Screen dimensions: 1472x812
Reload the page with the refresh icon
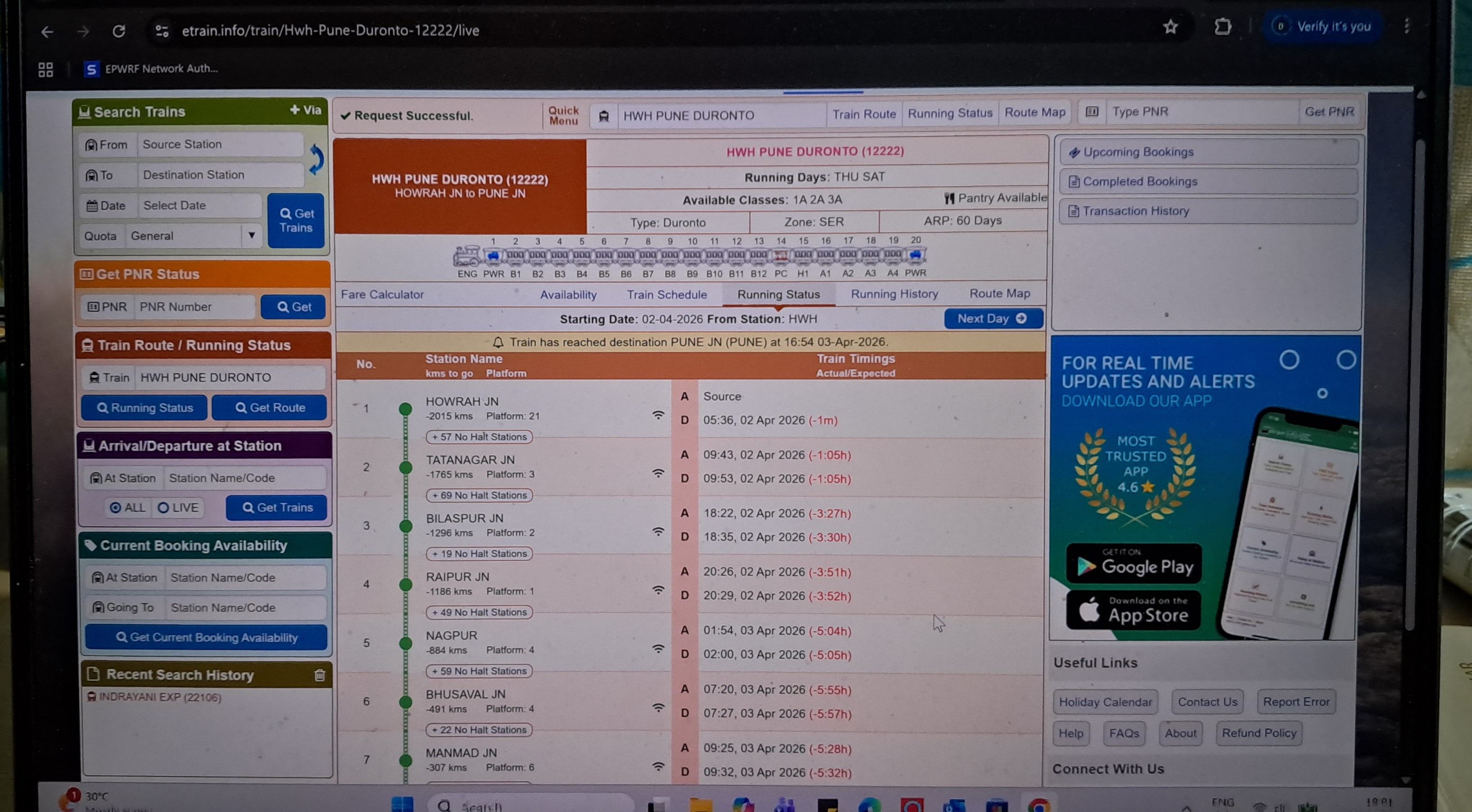click(x=118, y=31)
